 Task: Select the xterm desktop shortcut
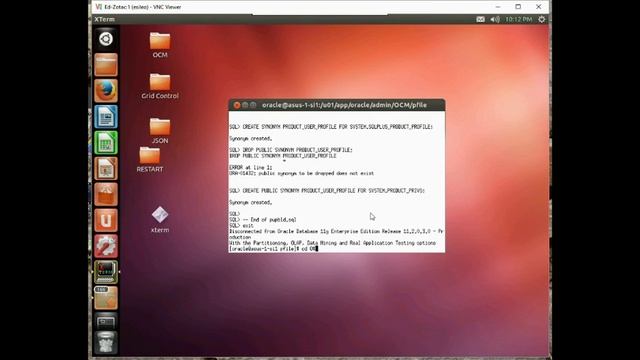[x=160, y=220]
